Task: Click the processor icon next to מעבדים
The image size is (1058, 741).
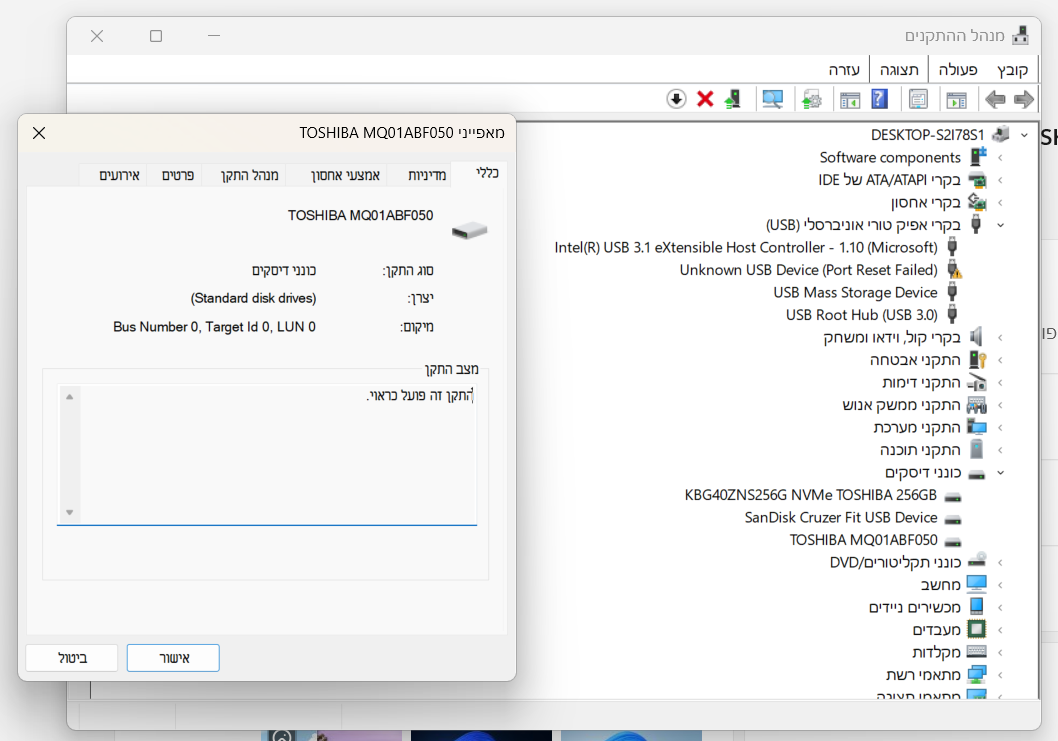Action: point(976,630)
